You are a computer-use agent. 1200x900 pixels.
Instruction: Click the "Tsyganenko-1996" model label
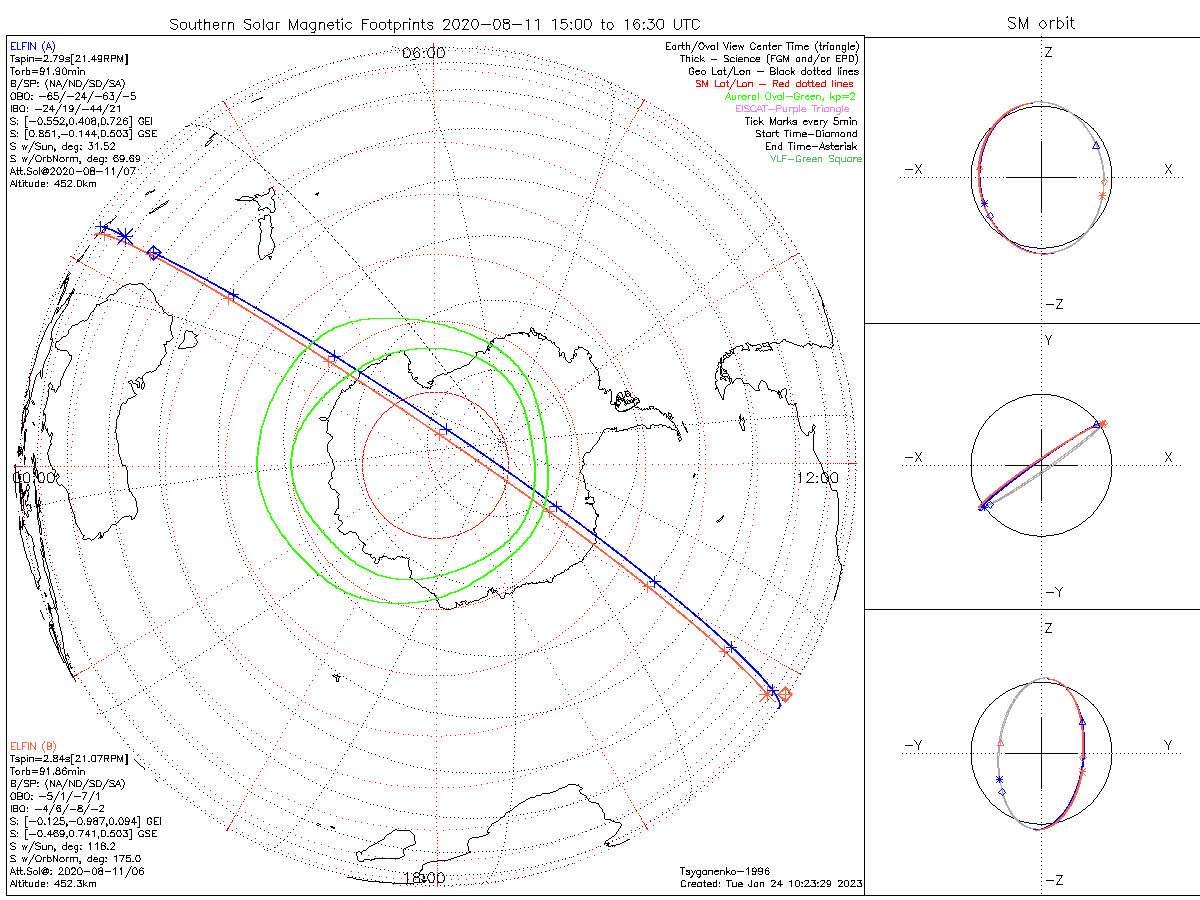724,871
